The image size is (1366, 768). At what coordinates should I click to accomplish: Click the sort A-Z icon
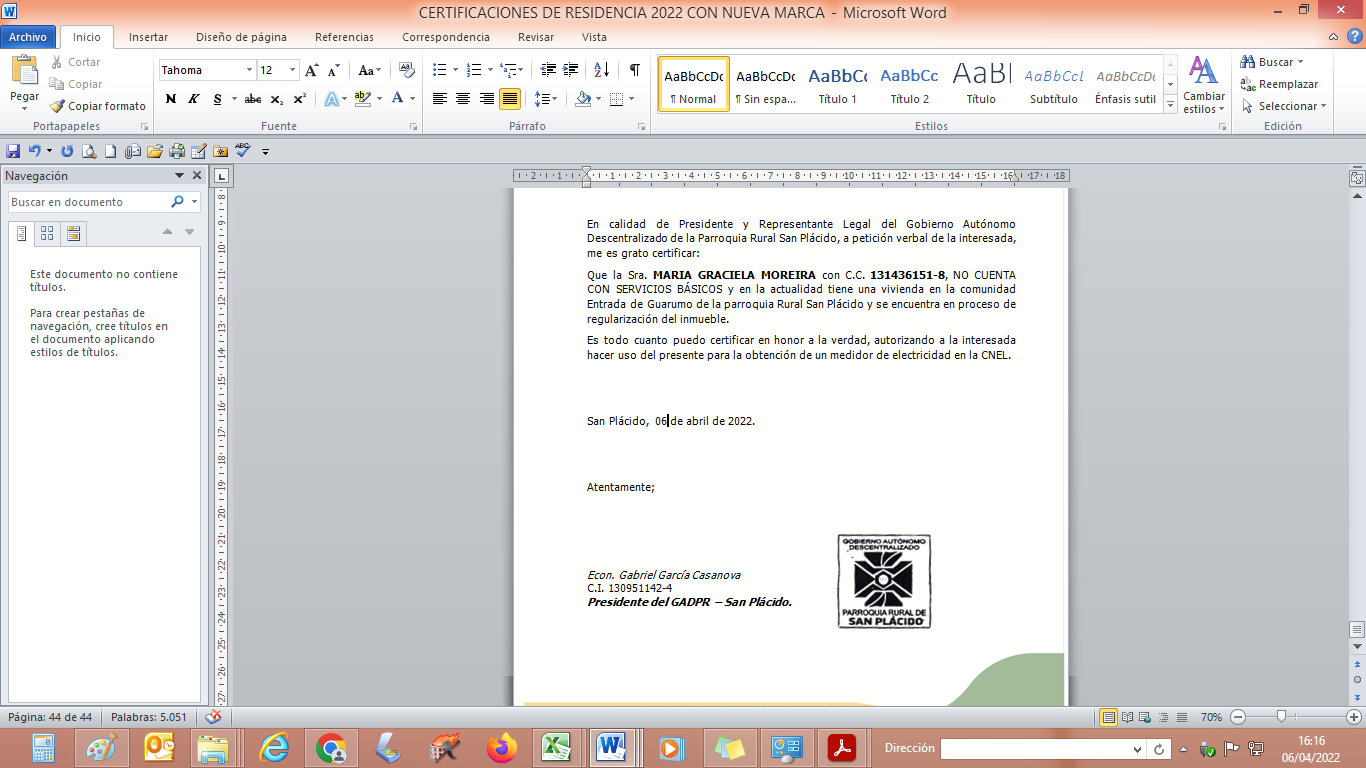601,70
